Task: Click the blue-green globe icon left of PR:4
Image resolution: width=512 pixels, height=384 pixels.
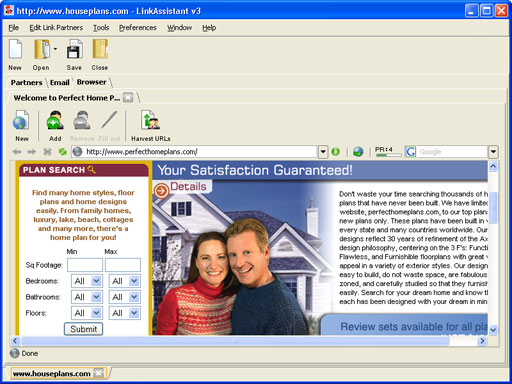Action: tap(358, 152)
